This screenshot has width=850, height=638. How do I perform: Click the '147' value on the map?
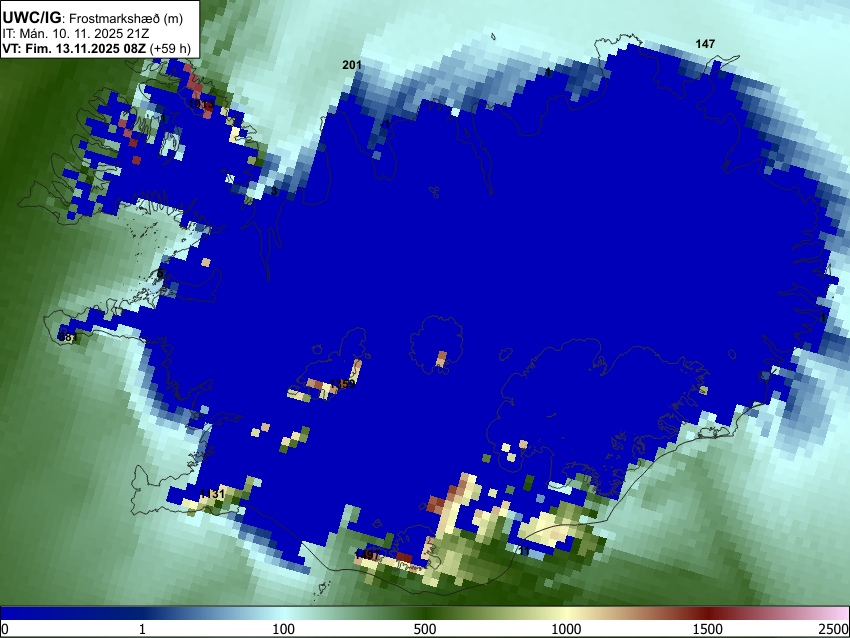click(705, 44)
